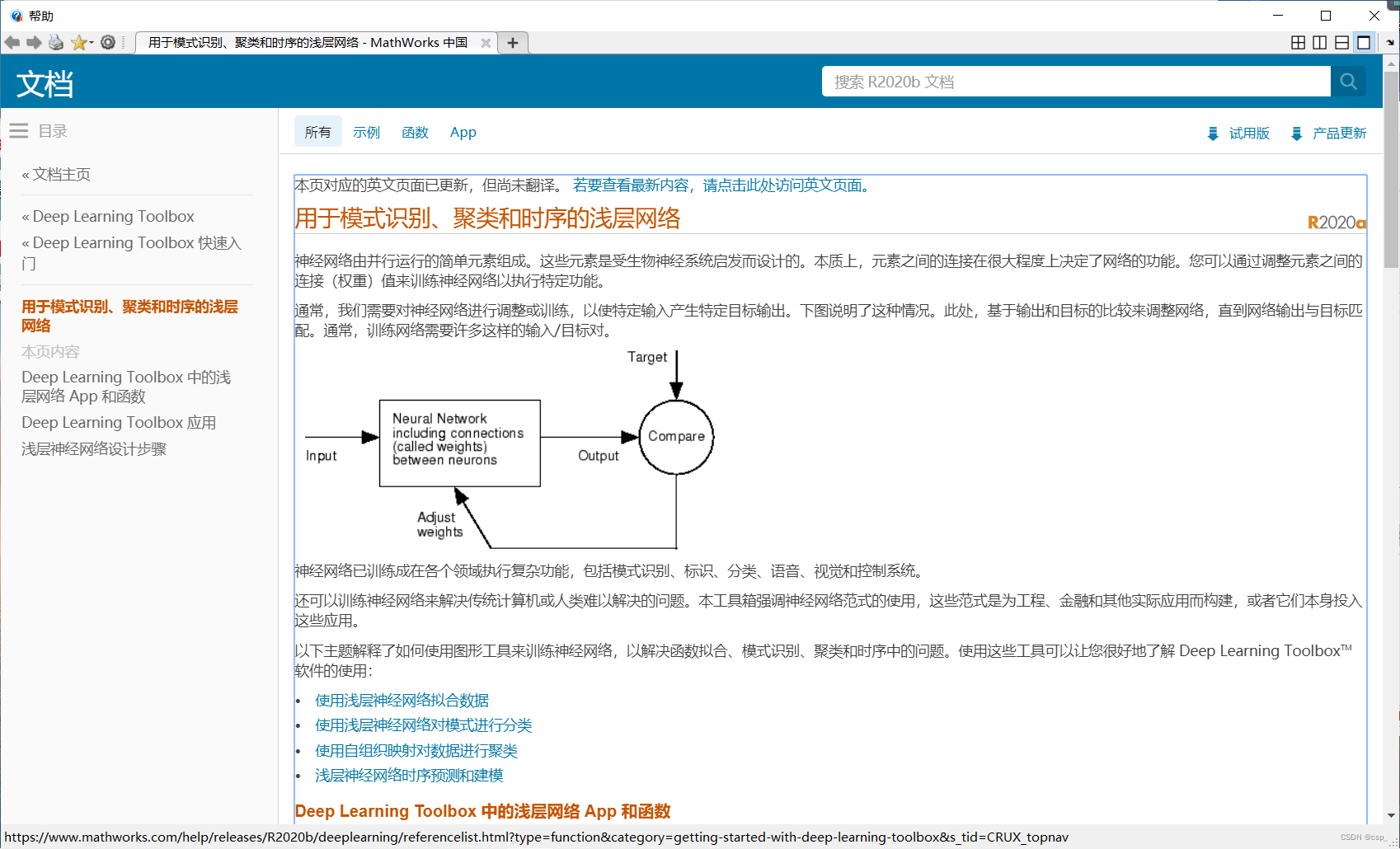
Task: Click the search magnifier button
Action: 1349,82
